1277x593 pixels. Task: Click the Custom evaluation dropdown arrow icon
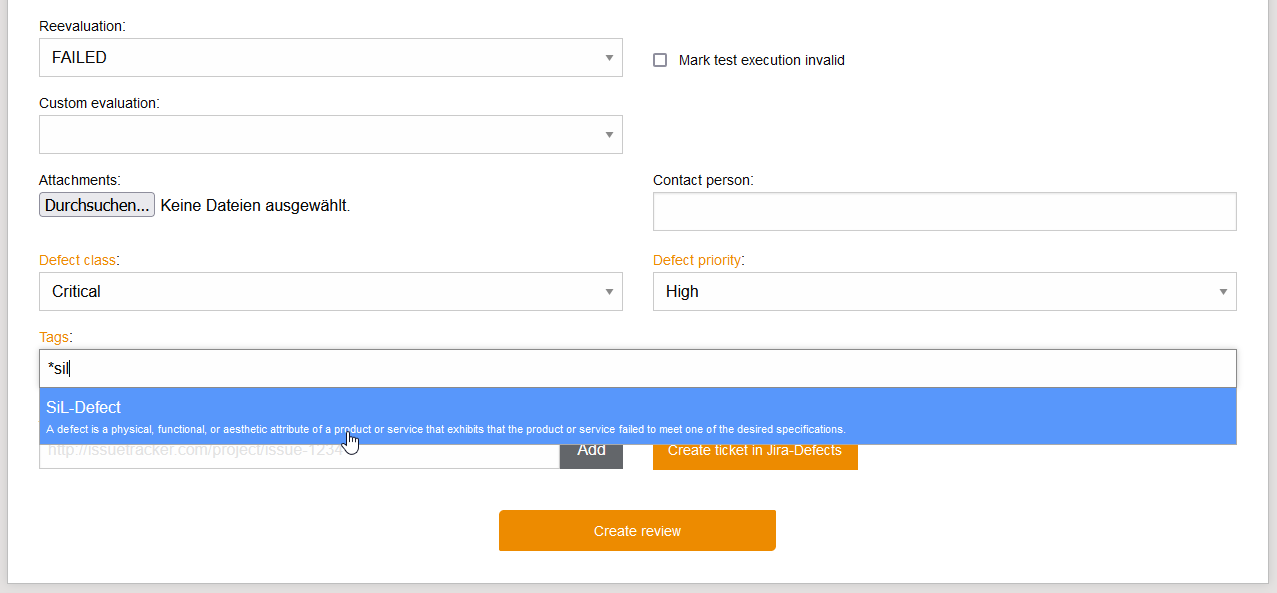click(608, 134)
